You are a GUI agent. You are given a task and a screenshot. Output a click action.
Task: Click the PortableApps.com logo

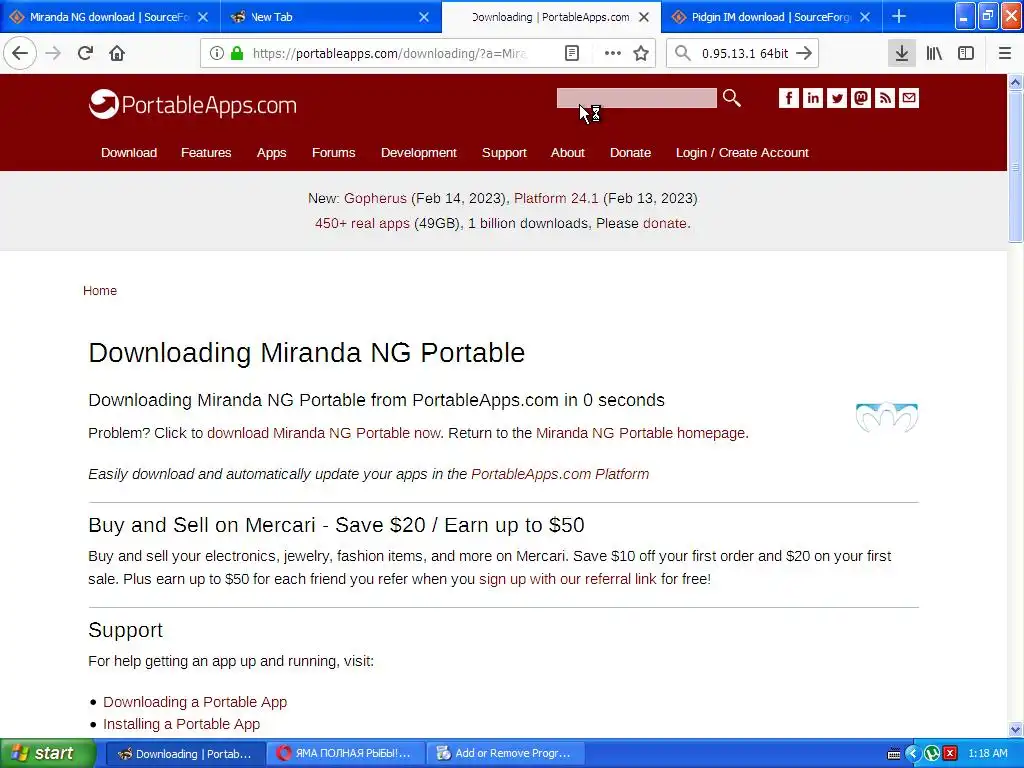tap(193, 104)
